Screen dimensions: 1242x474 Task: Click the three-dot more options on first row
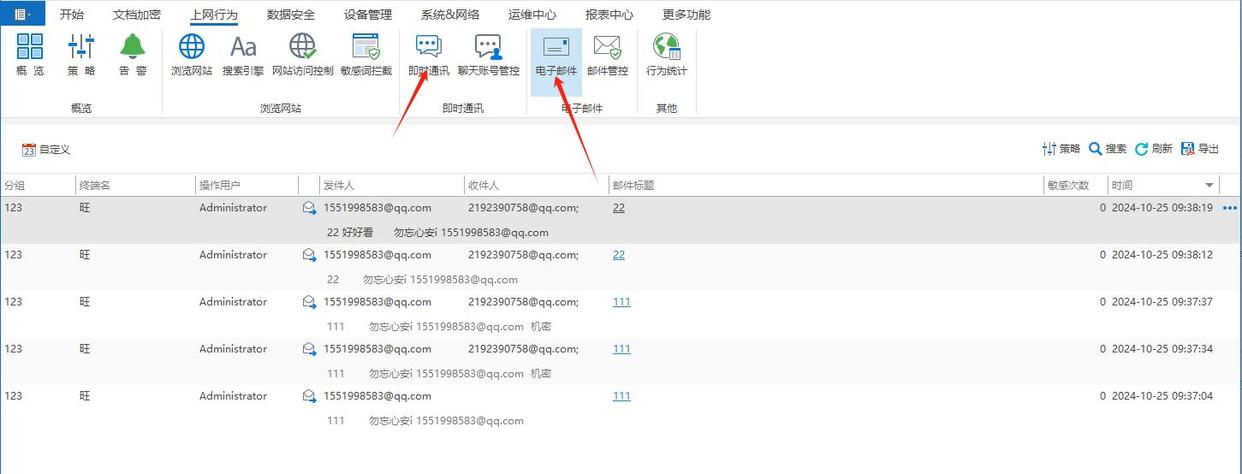click(x=1229, y=208)
